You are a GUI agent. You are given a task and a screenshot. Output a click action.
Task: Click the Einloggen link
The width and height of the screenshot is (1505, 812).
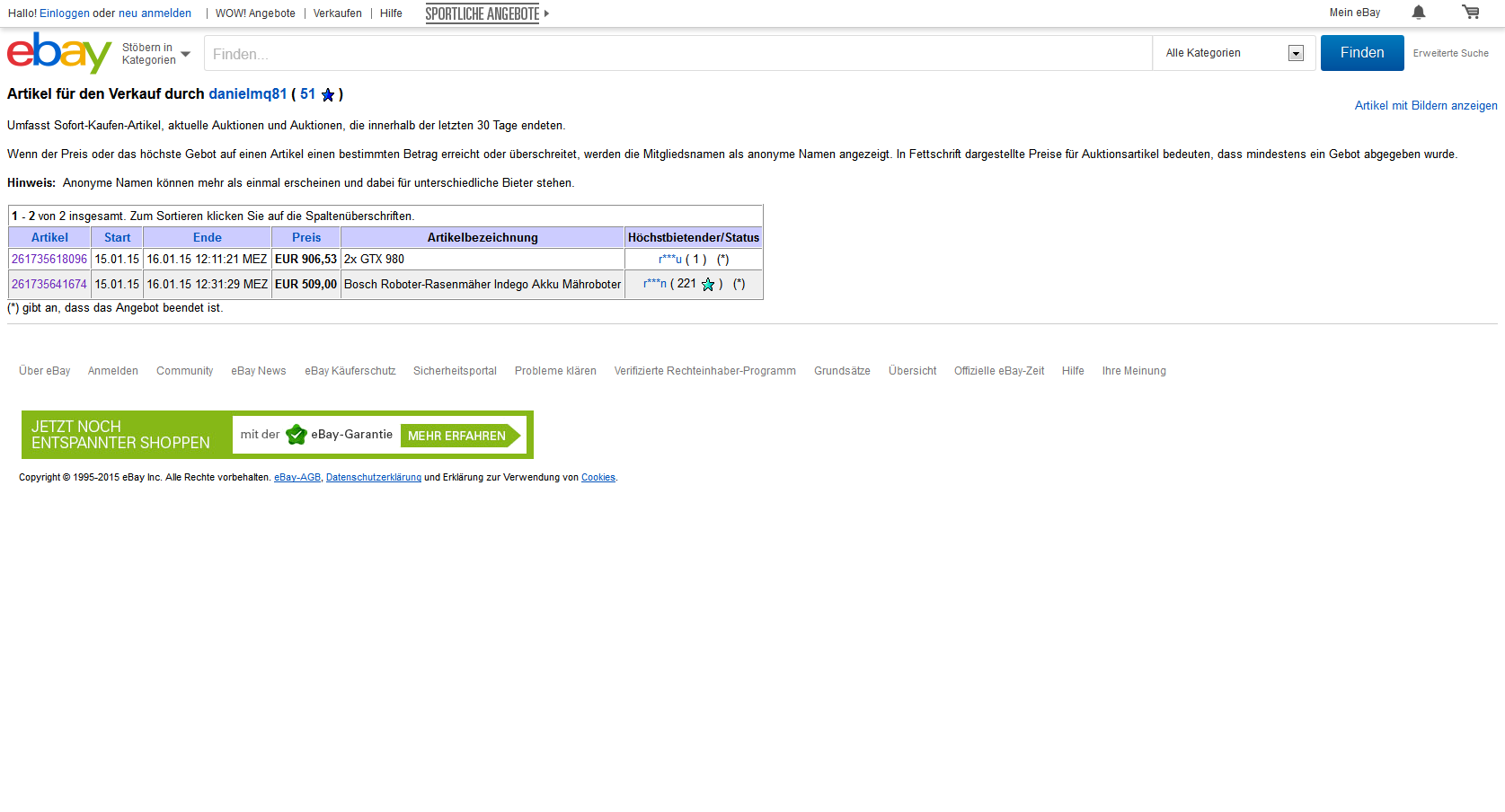pos(65,13)
